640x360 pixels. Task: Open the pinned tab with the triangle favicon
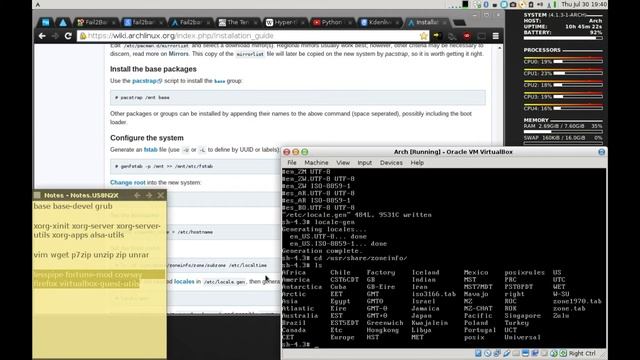63,22
